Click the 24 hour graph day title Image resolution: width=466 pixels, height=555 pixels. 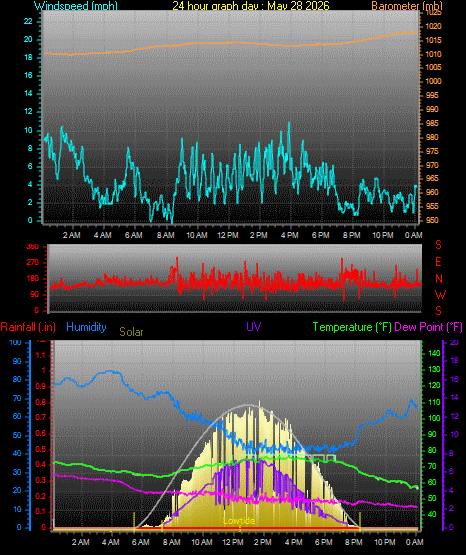(251, 6)
